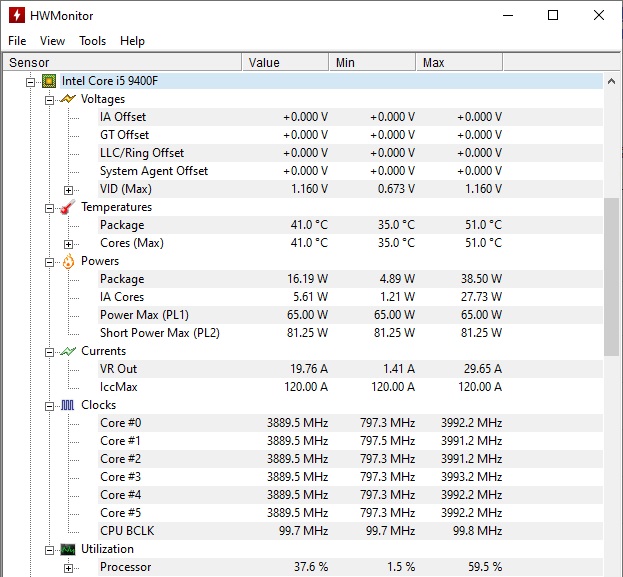Image resolution: width=623 pixels, height=577 pixels.
Task: Open the File menu
Action: tap(17, 41)
